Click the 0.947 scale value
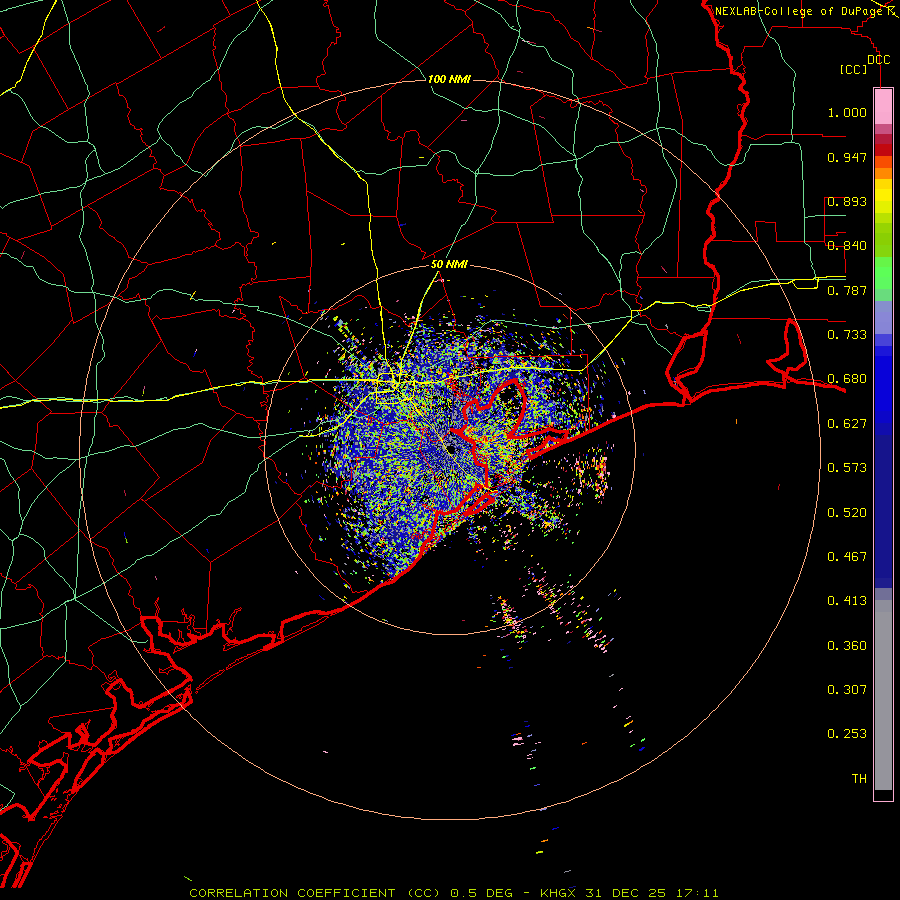 (x=847, y=157)
